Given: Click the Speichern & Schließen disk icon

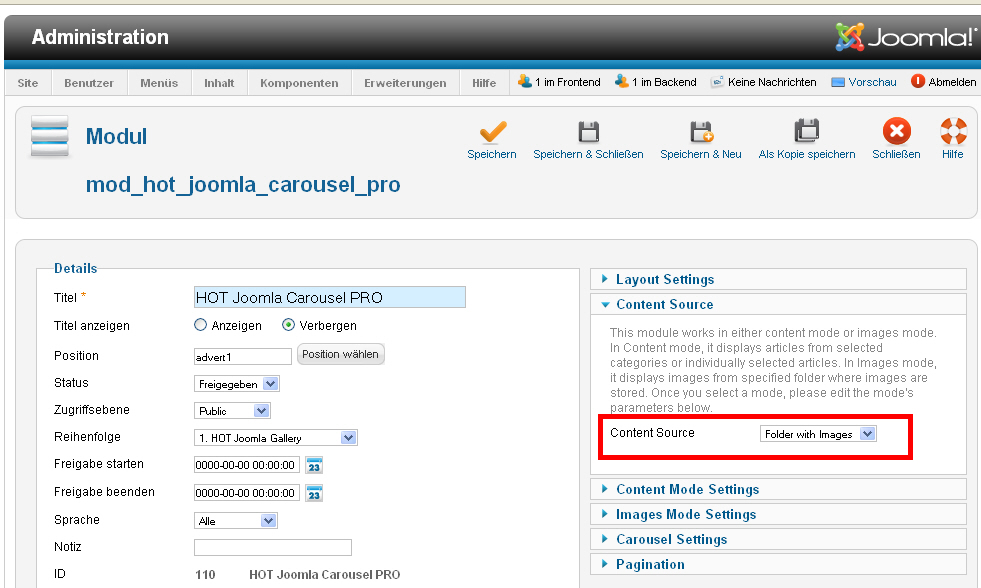Looking at the screenshot, I should (x=588, y=132).
